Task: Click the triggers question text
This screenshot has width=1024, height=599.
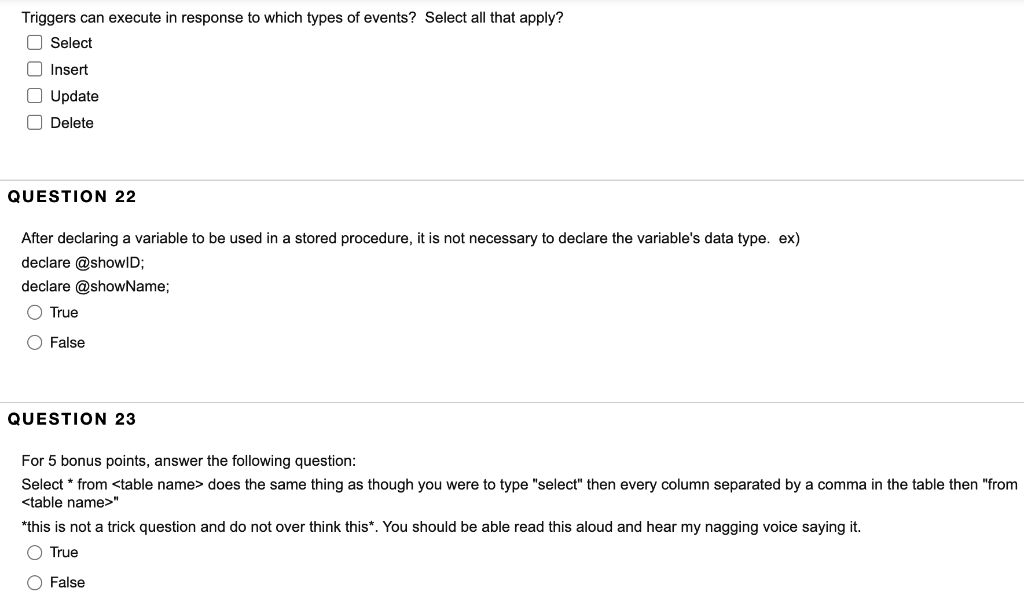Action: click(x=293, y=16)
